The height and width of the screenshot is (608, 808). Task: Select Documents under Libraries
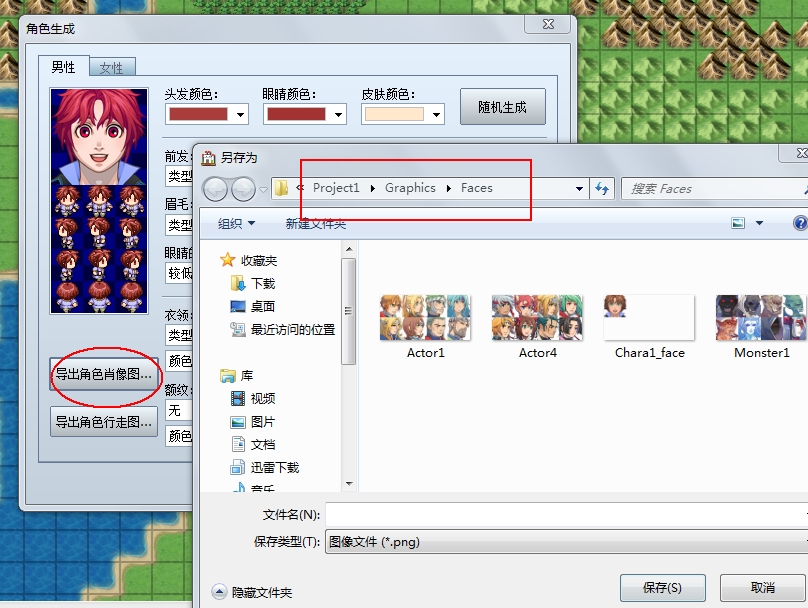pyautogui.click(x=263, y=445)
